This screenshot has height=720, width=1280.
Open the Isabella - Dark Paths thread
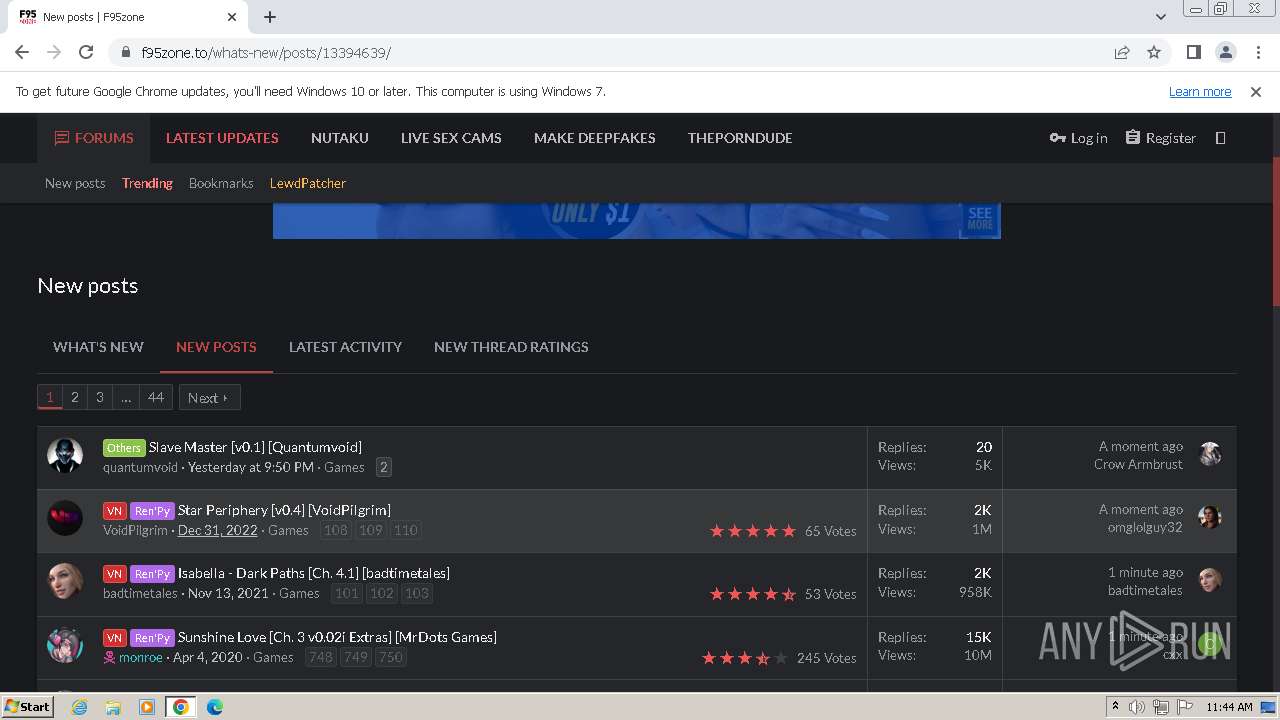pos(314,573)
